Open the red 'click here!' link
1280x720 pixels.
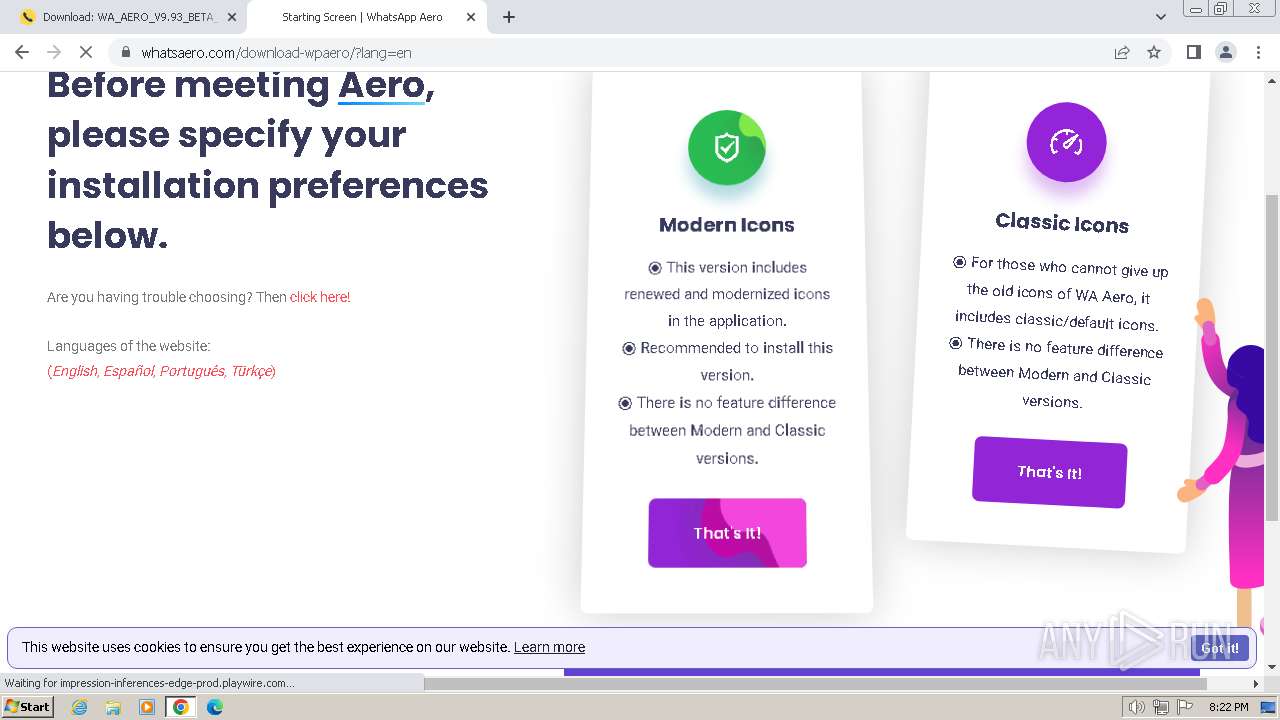tap(320, 297)
